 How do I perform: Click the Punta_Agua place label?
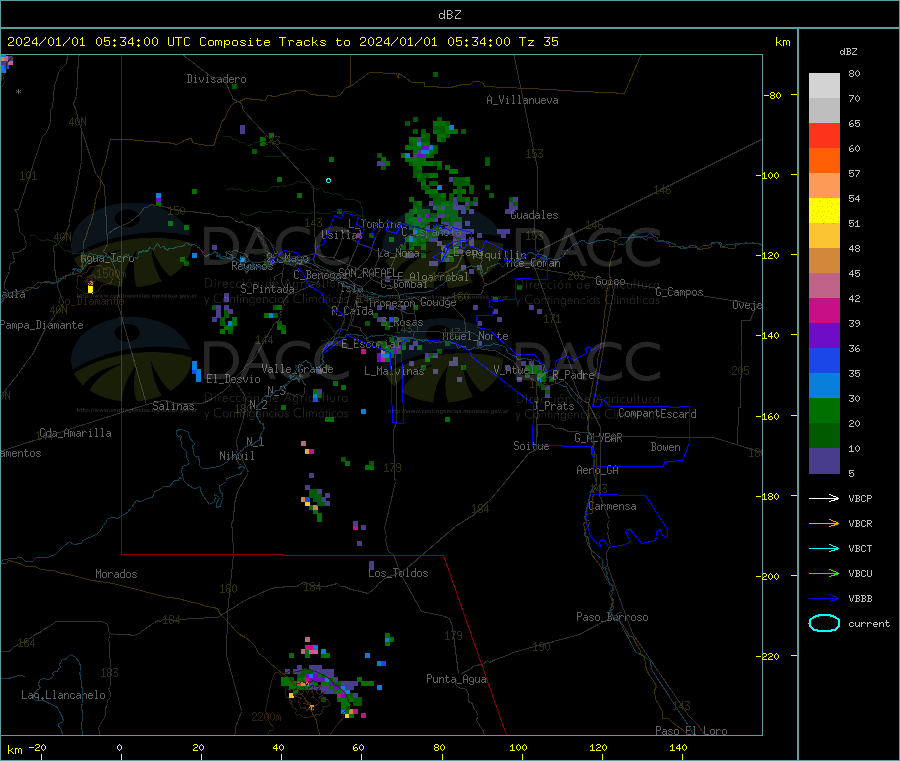coord(456,679)
